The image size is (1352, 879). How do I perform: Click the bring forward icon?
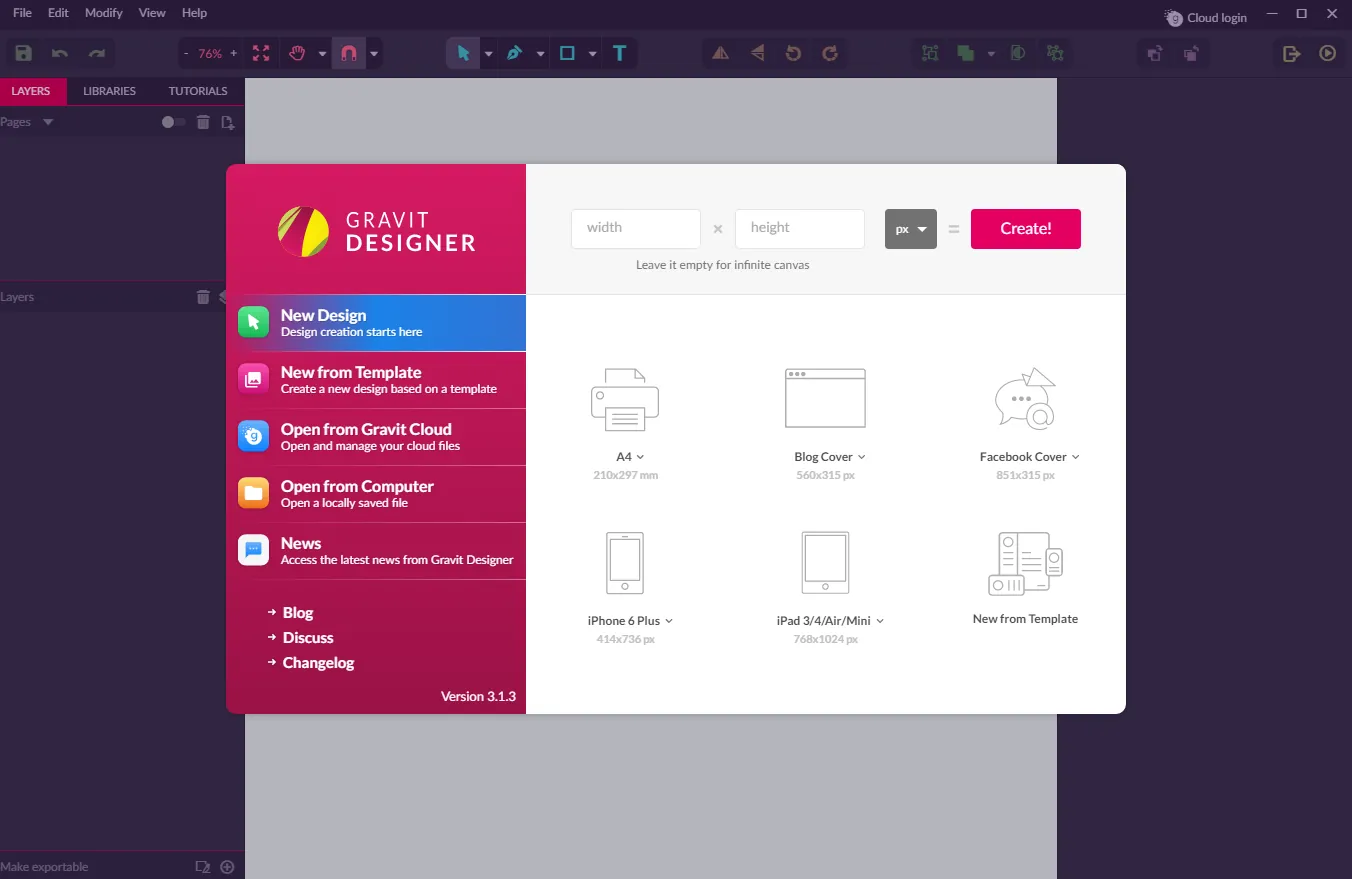[1154, 53]
